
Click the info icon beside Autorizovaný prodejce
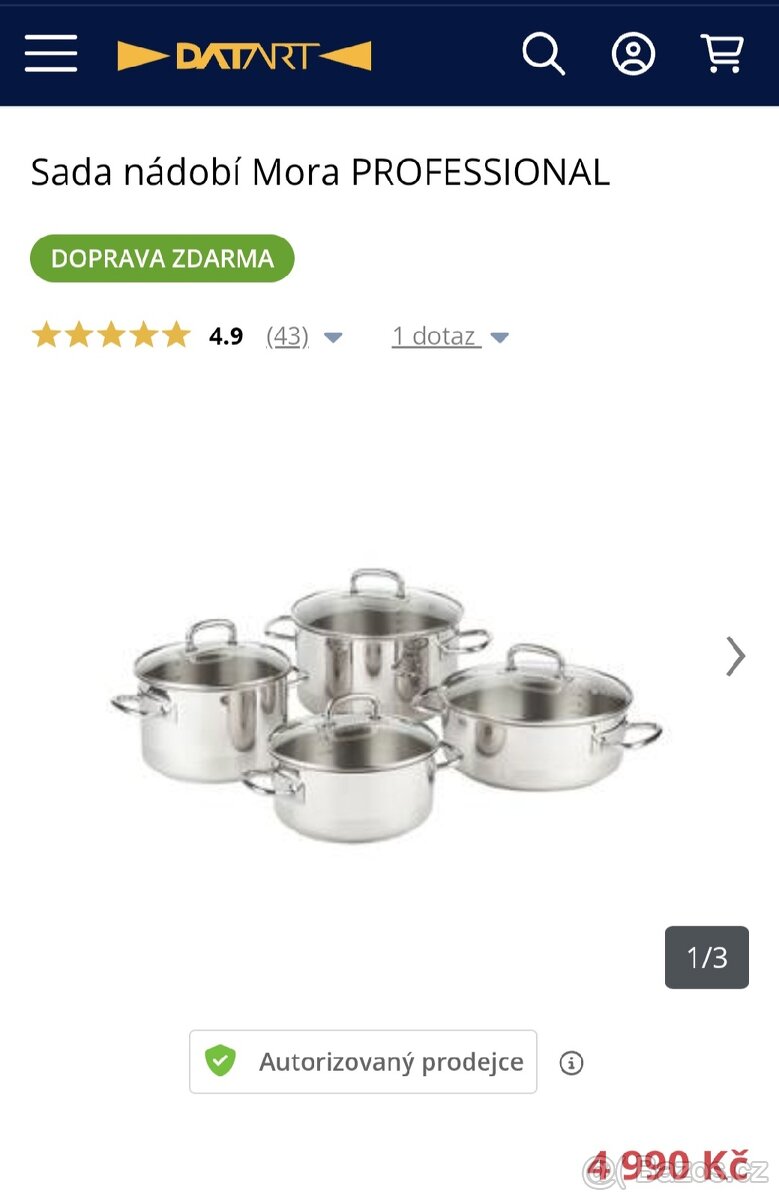click(x=571, y=1063)
